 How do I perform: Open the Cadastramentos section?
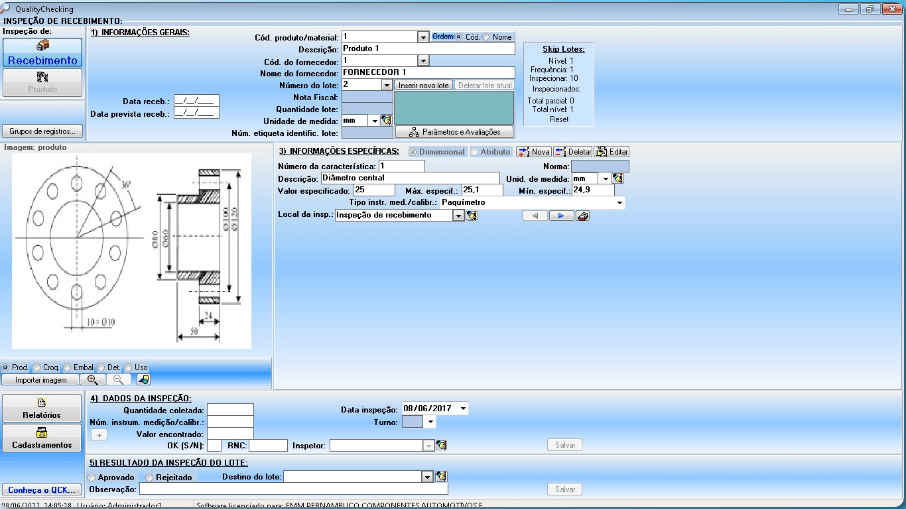(41, 438)
